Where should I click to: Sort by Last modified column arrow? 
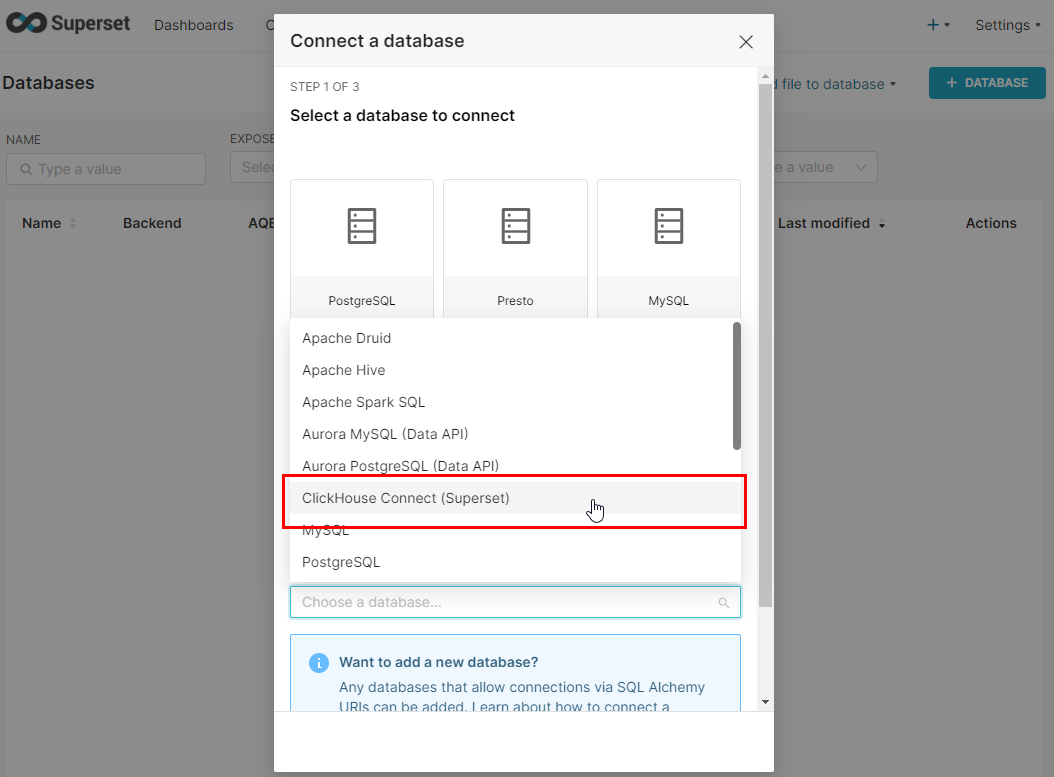point(882,225)
